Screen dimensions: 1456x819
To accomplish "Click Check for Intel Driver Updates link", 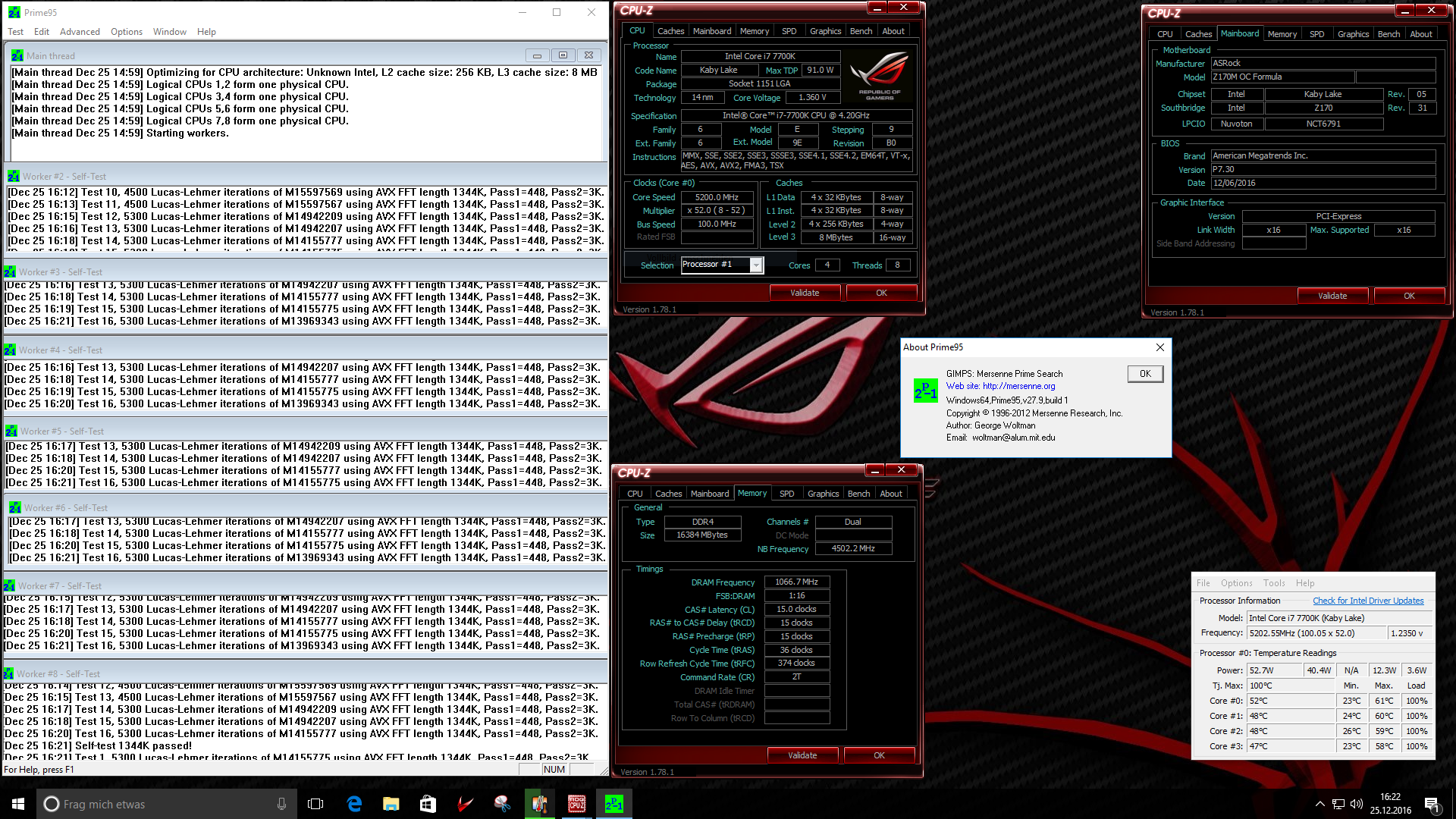I will [x=1368, y=601].
